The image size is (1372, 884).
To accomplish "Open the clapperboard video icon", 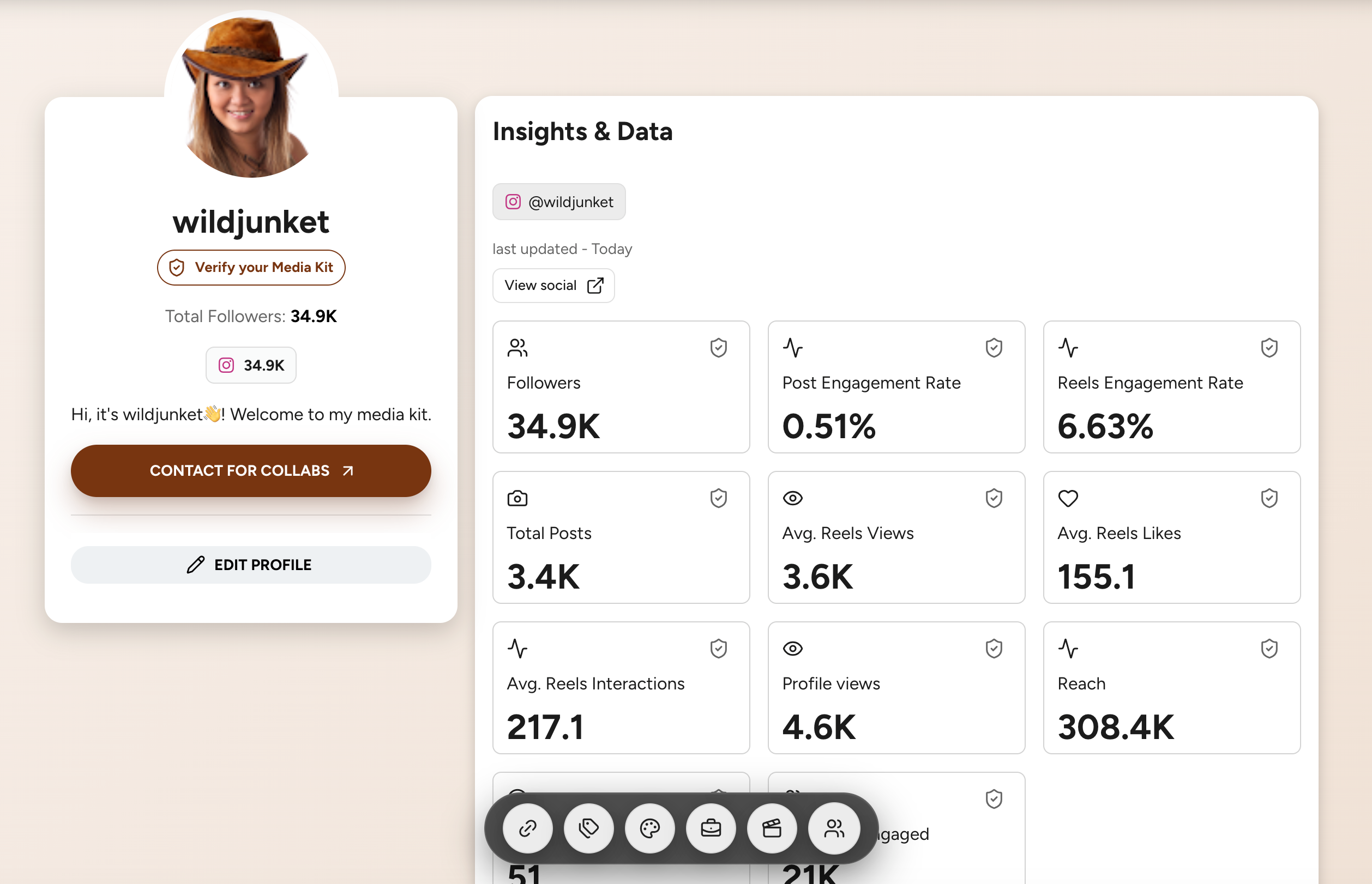I will click(x=772, y=828).
